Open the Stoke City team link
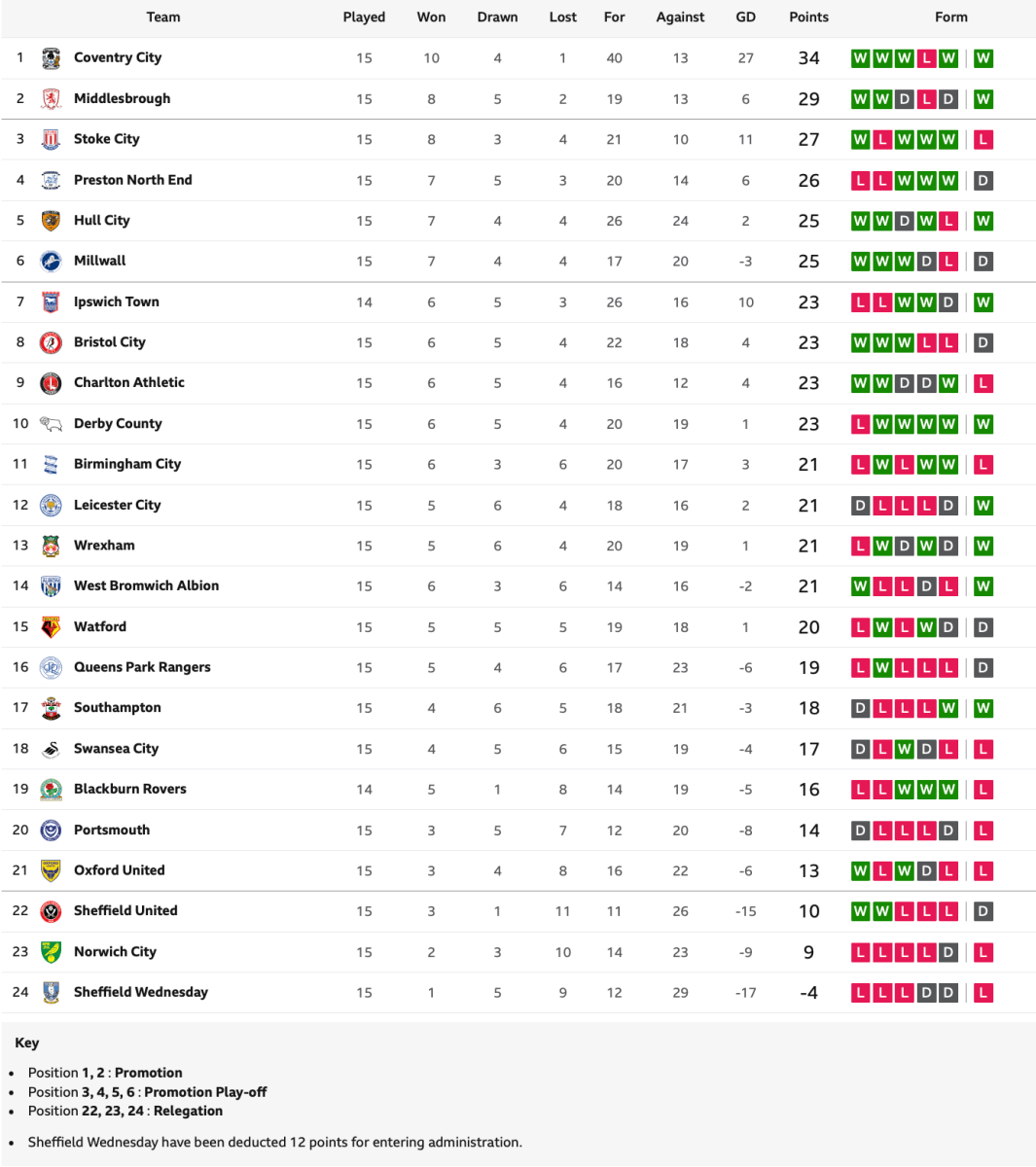1036x1167 pixels. point(107,139)
